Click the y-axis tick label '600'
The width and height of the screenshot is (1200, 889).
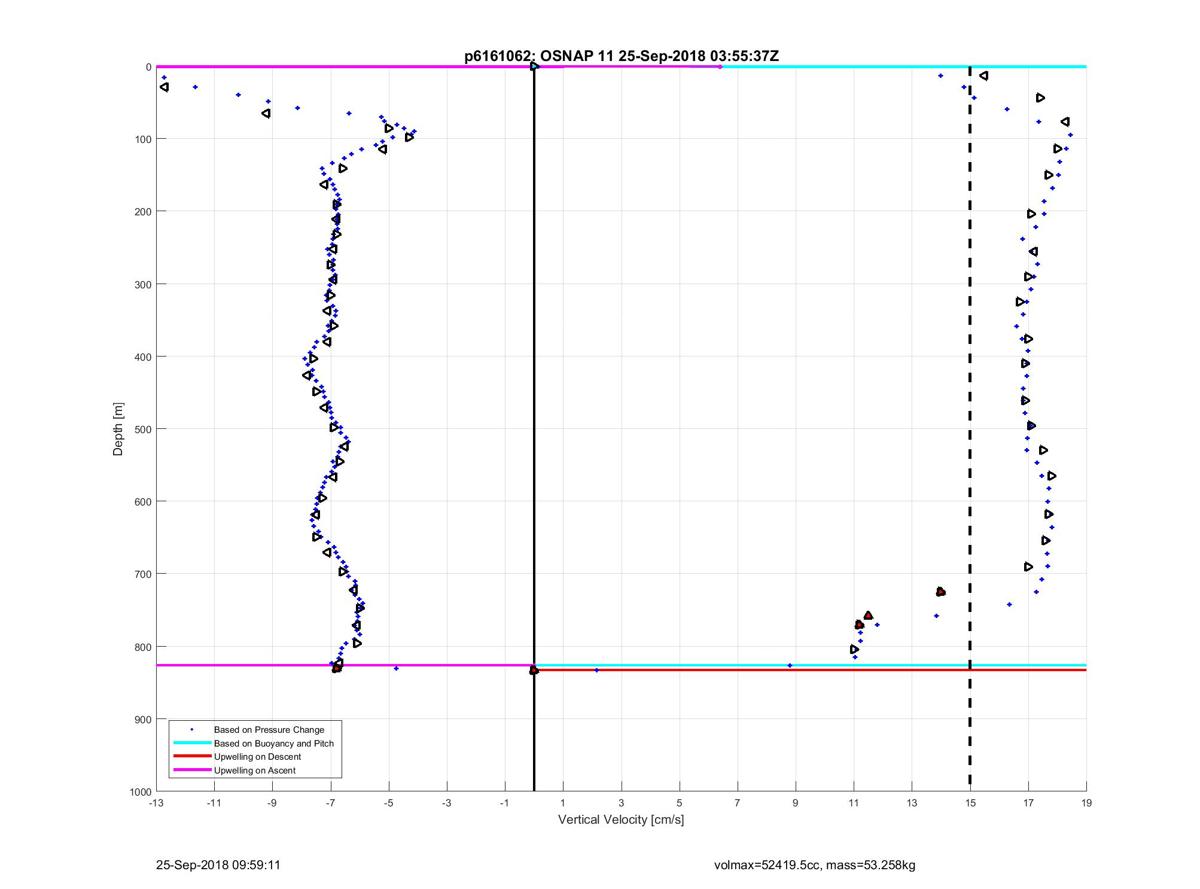[142, 502]
